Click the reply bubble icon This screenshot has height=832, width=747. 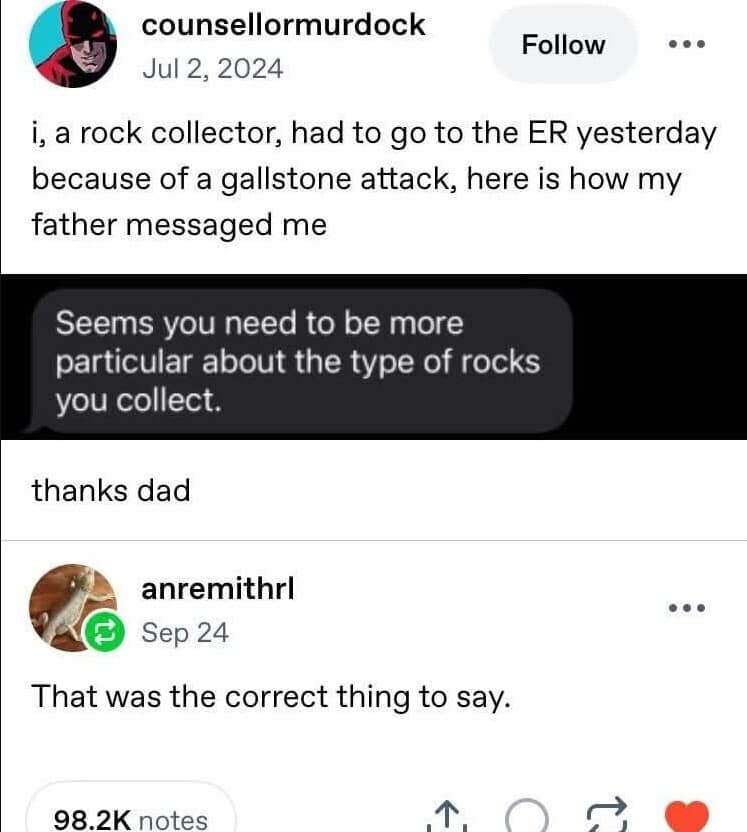point(526,819)
